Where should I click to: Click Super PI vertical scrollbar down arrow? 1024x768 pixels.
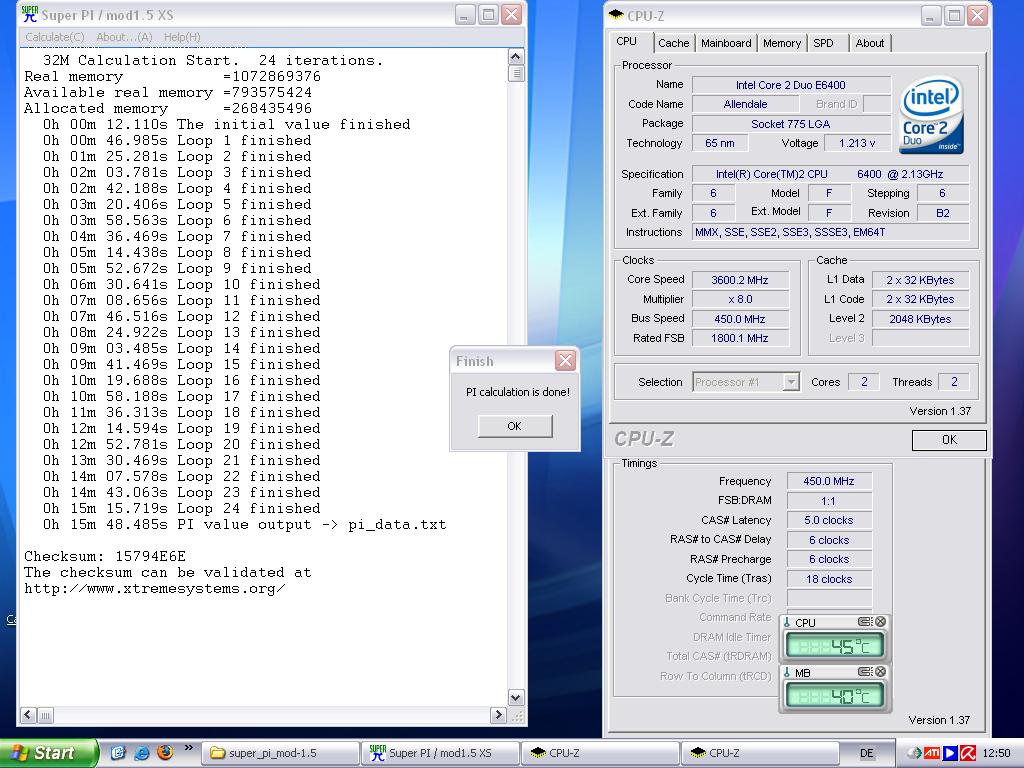[515, 697]
